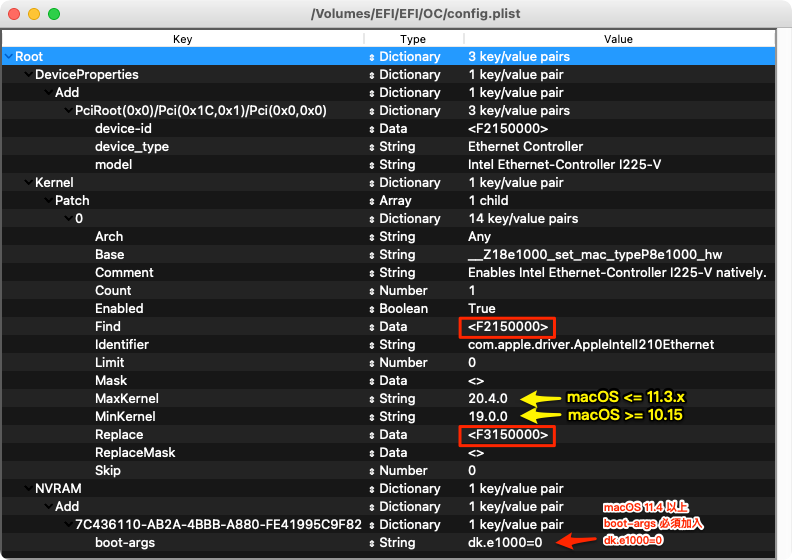The image size is (792, 560).
Task: Collapse the PciRoot(0x0)/Pci(0x1C,0x1) disclosure triangle
Action: (x=68, y=111)
